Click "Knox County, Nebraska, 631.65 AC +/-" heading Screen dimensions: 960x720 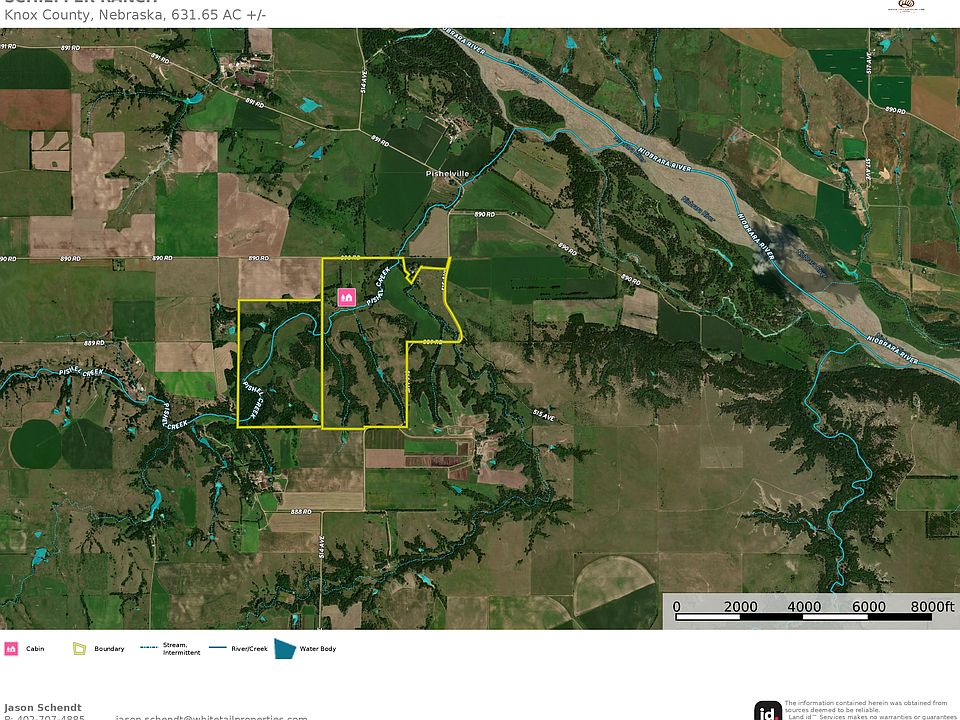135,15
